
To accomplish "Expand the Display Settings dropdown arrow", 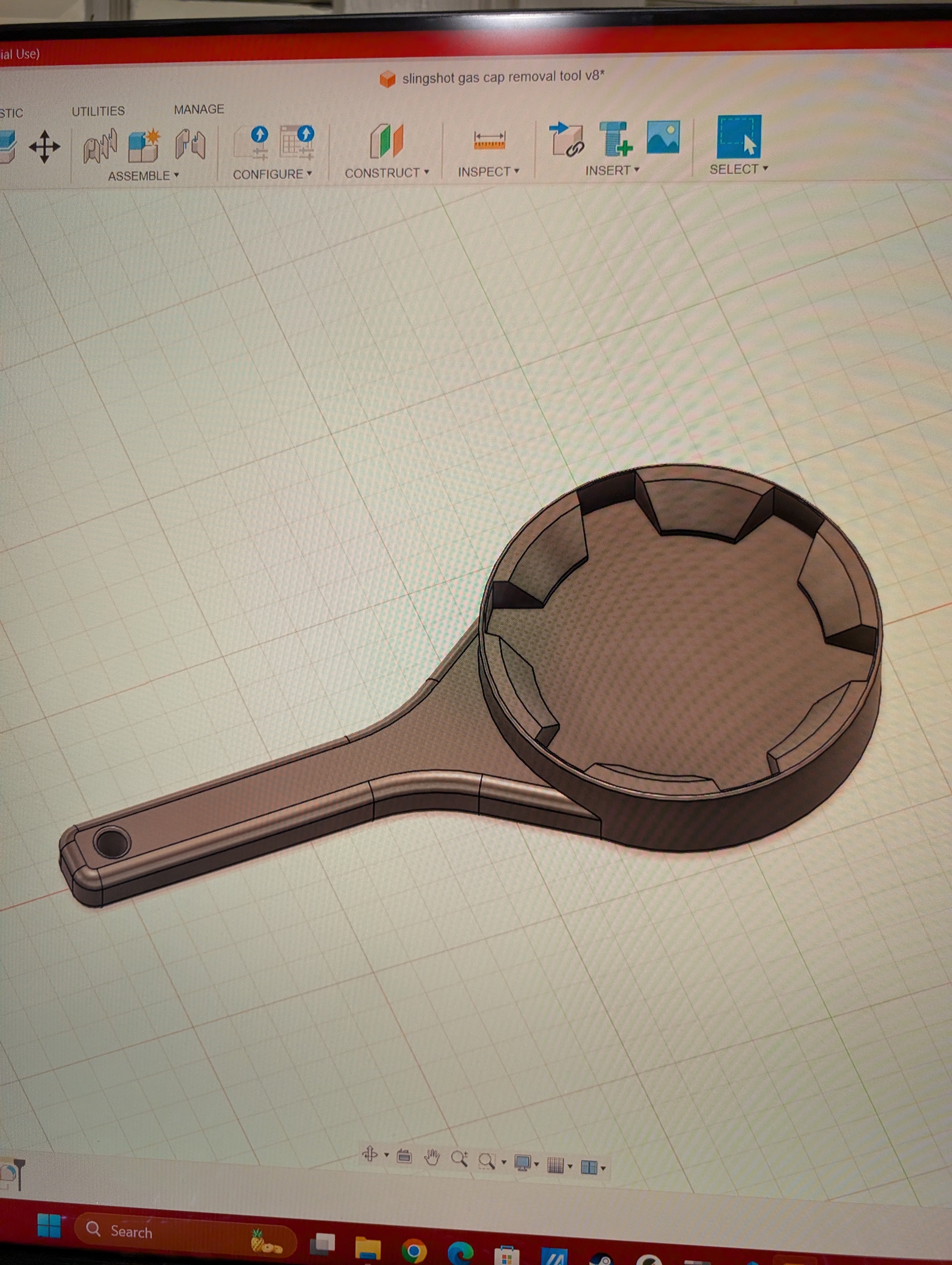I will (x=536, y=1164).
